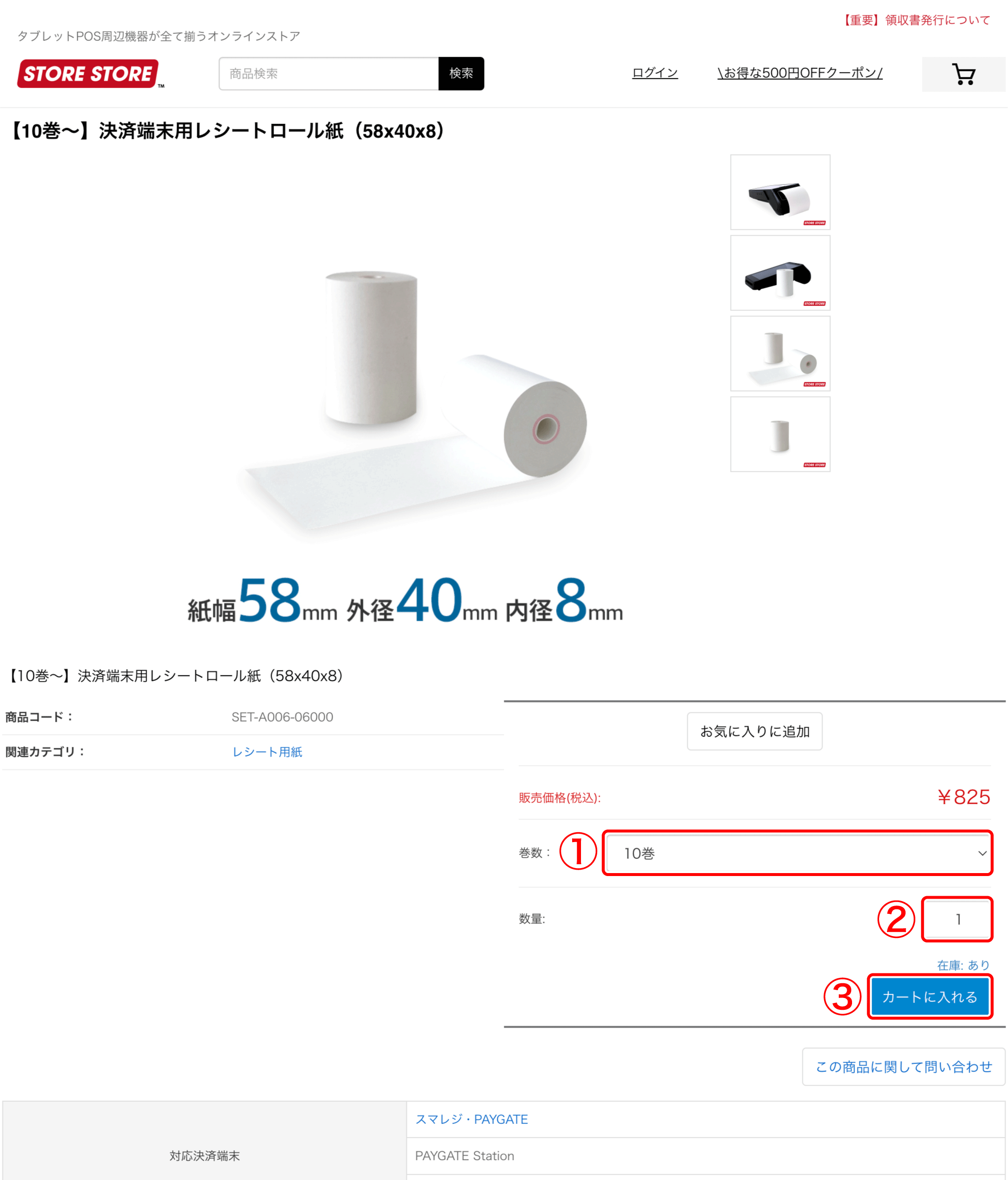Open the ログイン link
Image resolution: width=1008 pixels, height=1180 pixels.
pyautogui.click(x=655, y=73)
